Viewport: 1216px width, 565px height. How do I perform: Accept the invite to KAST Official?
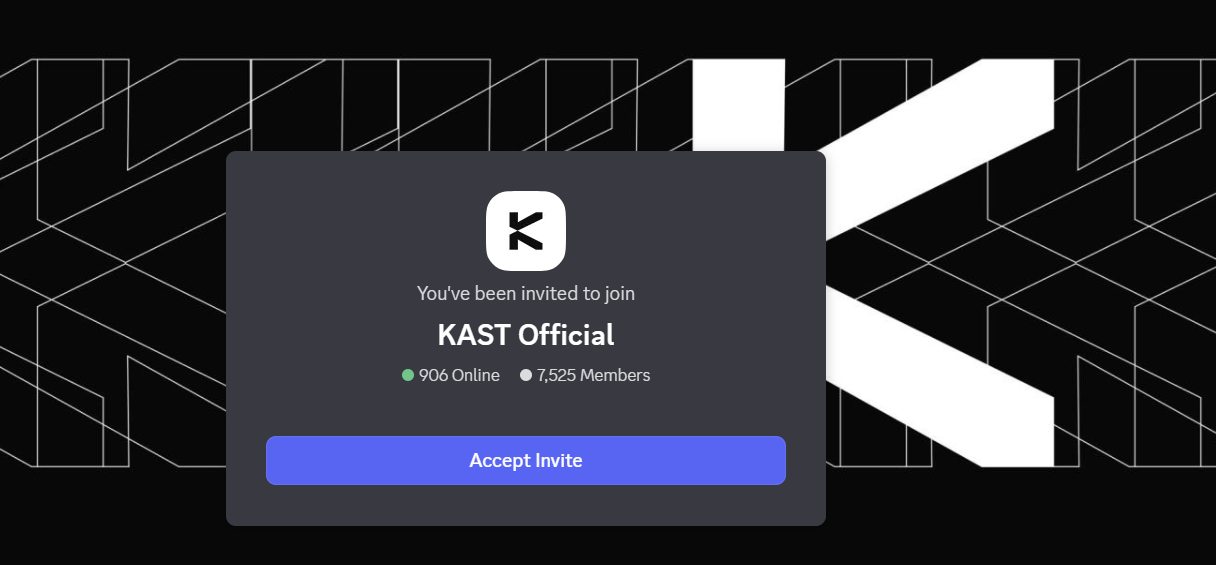(526, 461)
